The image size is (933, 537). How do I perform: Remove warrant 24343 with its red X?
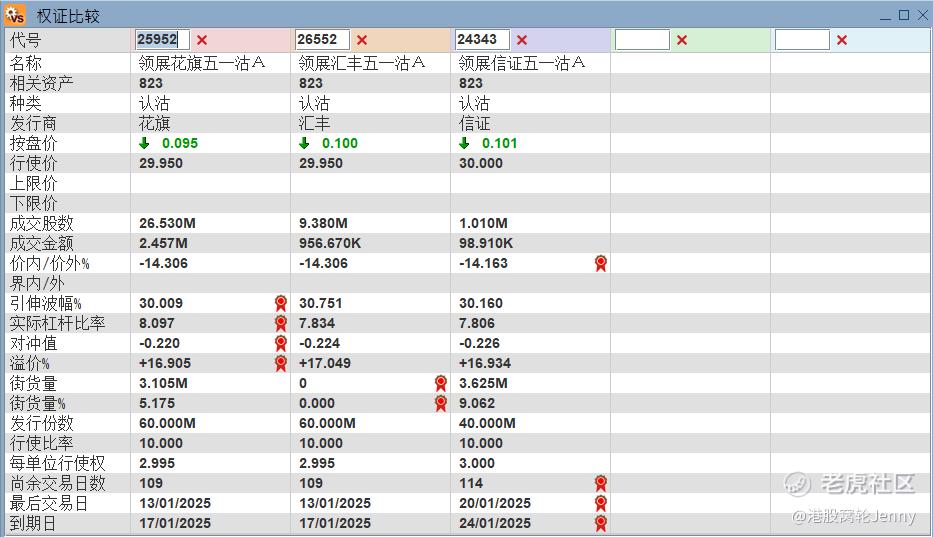tap(522, 40)
